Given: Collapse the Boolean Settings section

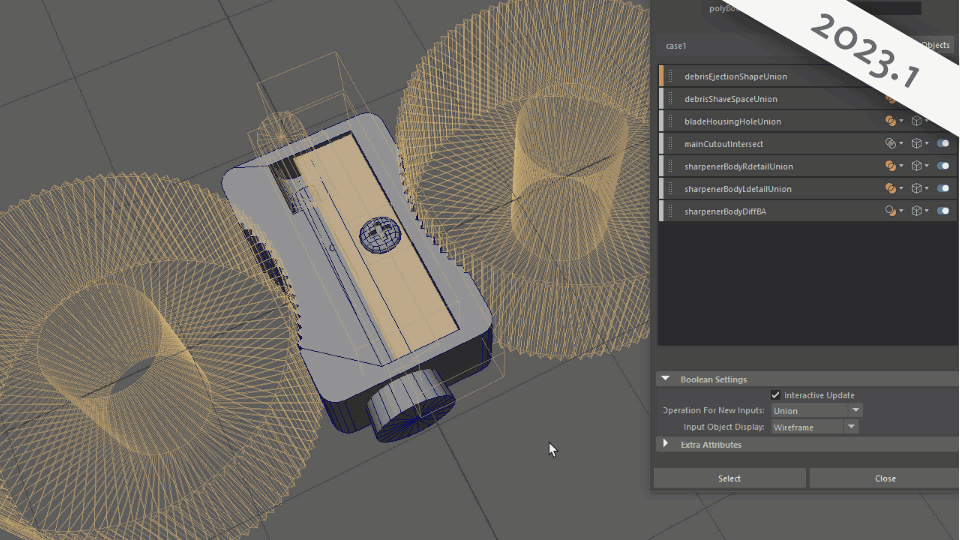Looking at the screenshot, I should (x=665, y=379).
